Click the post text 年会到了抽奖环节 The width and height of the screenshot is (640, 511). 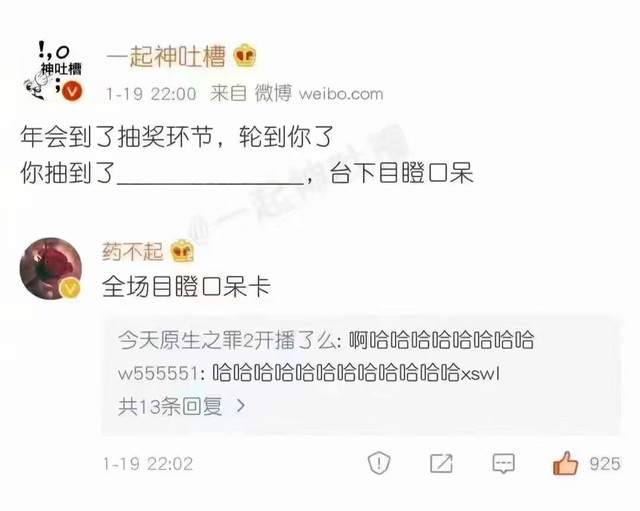pyautogui.click(x=116, y=137)
